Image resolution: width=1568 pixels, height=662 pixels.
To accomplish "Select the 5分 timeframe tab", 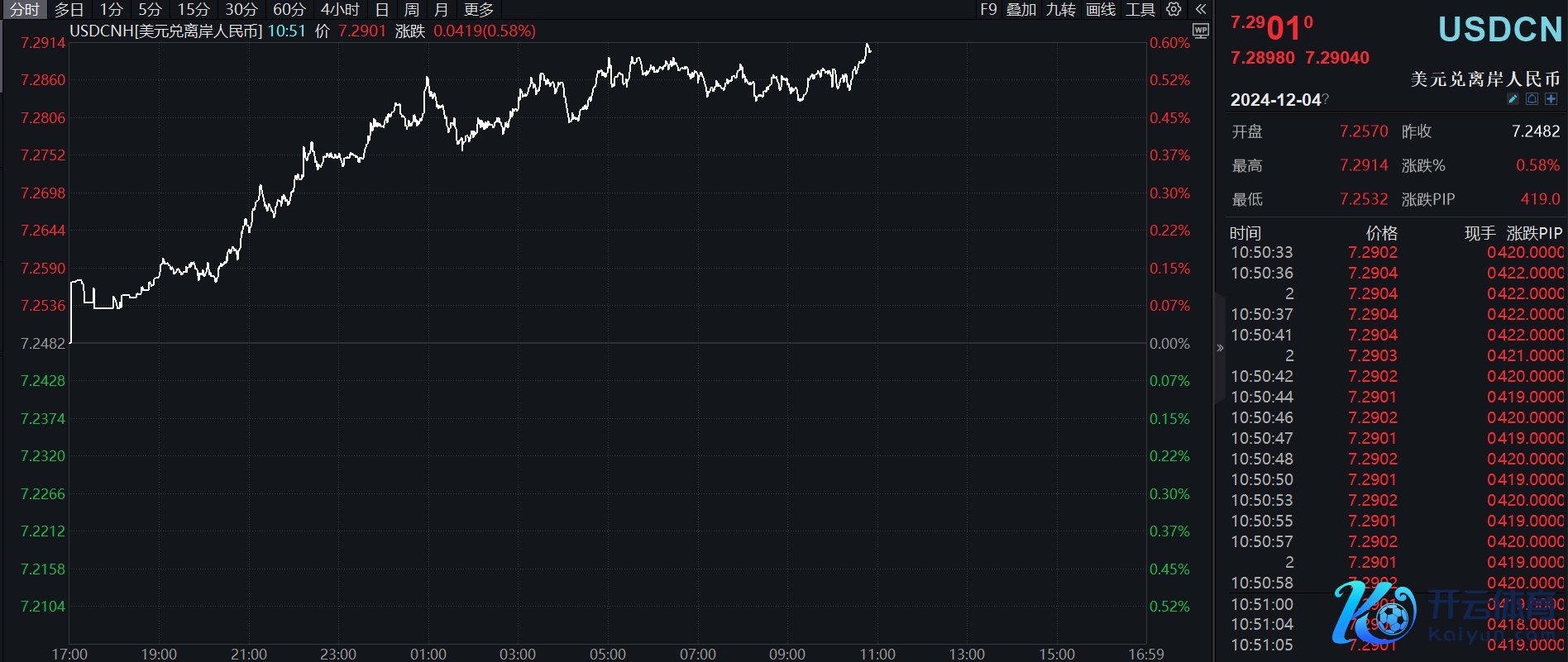I will click(x=150, y=9).
